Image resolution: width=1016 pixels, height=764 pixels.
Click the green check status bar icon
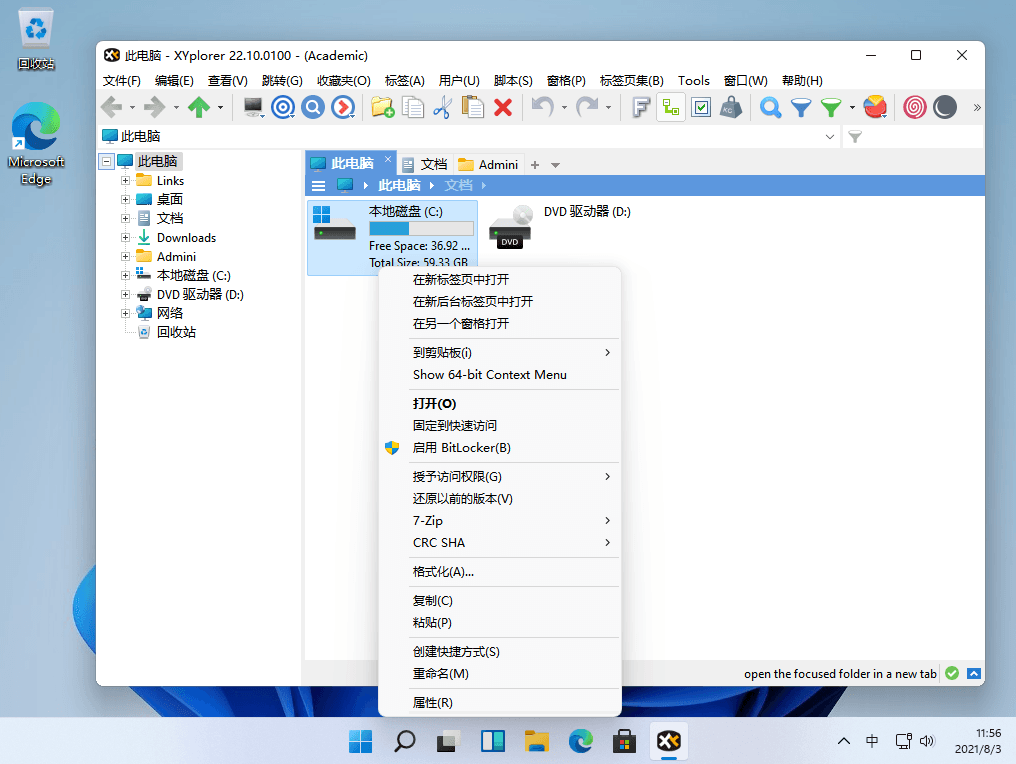(952, 673)
